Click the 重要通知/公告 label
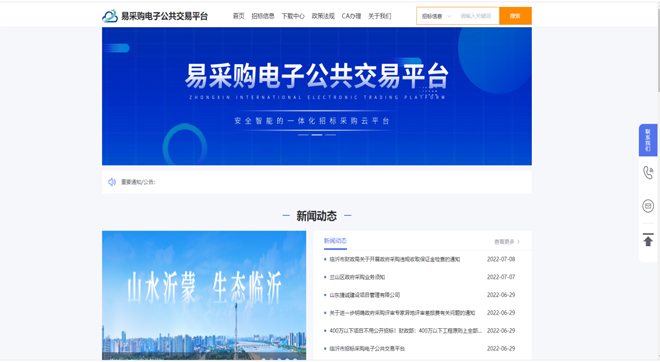The width and height of the screenshot is (660, 362). (x=138, y=182)
